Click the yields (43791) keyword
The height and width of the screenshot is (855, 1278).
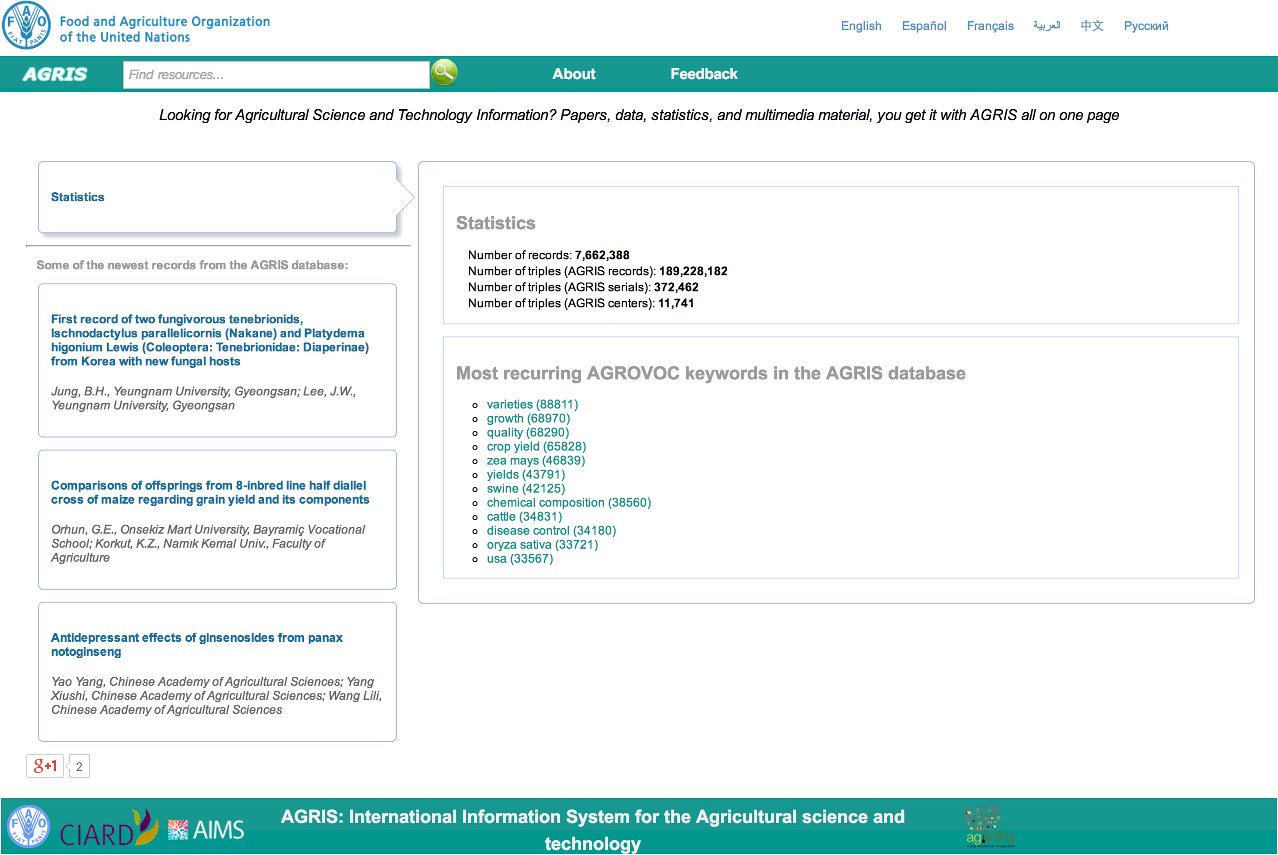(526, 475)
